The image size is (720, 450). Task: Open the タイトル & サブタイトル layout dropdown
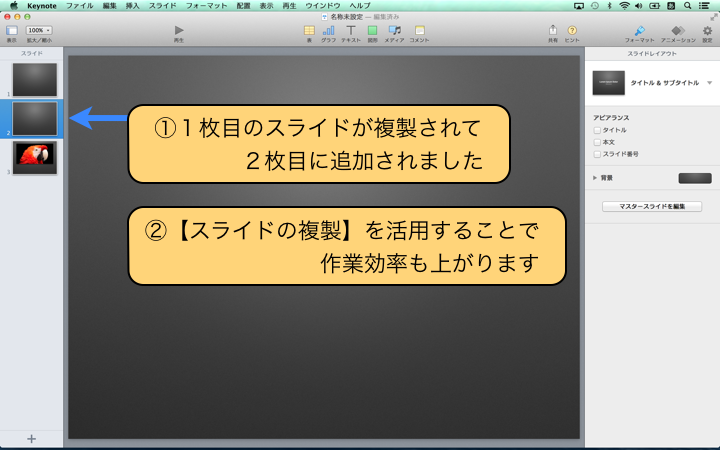point(709,82)
